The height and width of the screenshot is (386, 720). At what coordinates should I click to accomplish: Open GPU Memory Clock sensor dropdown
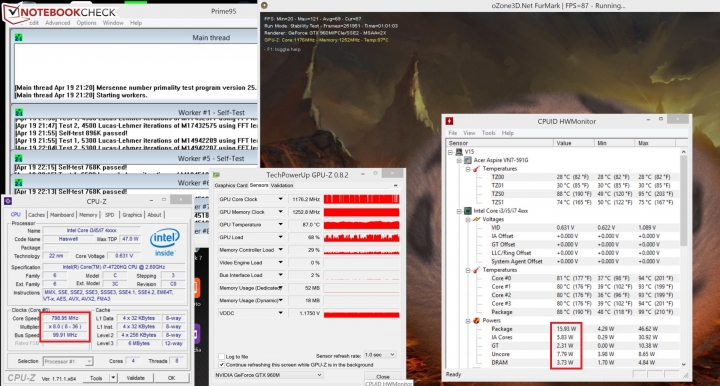(x=280, y=212)
